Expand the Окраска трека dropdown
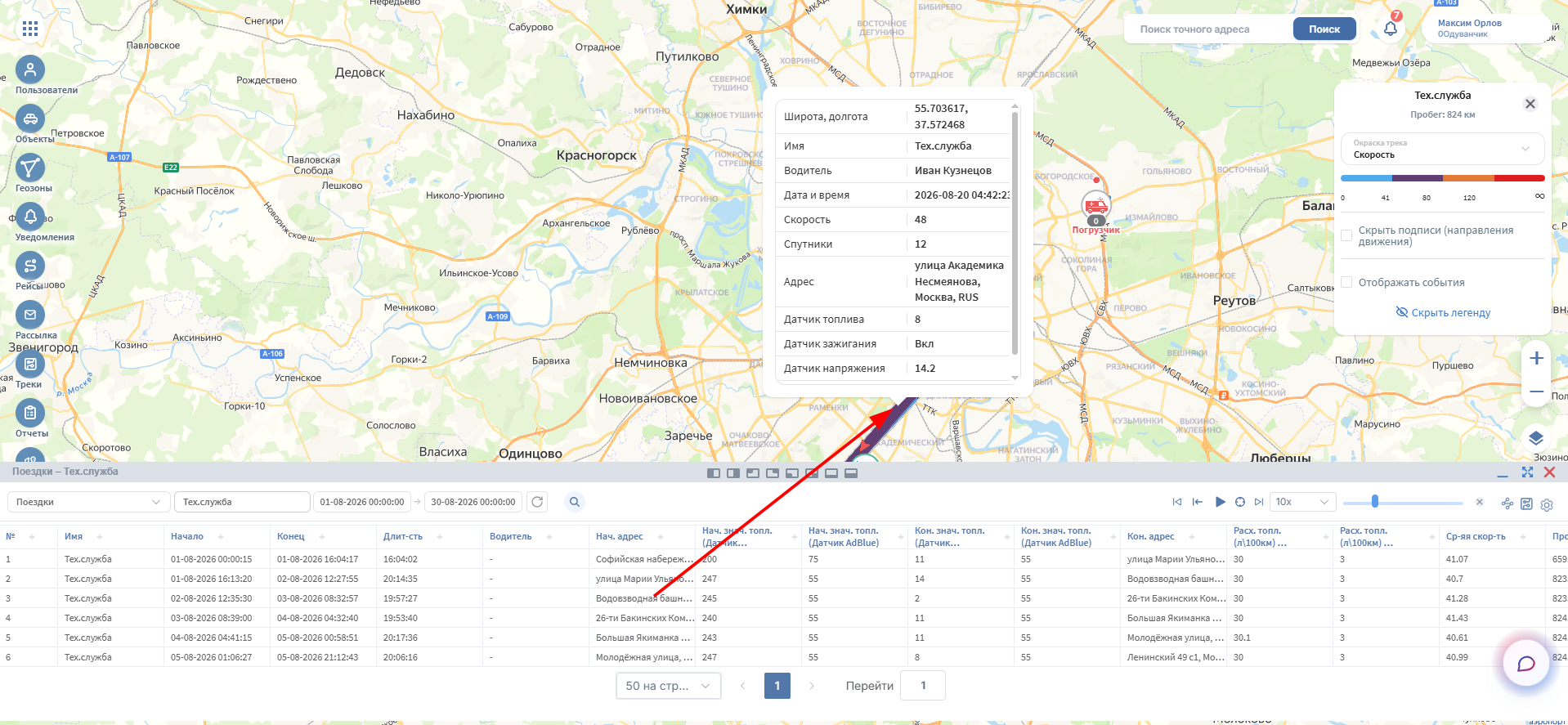 click(1443, 149)
